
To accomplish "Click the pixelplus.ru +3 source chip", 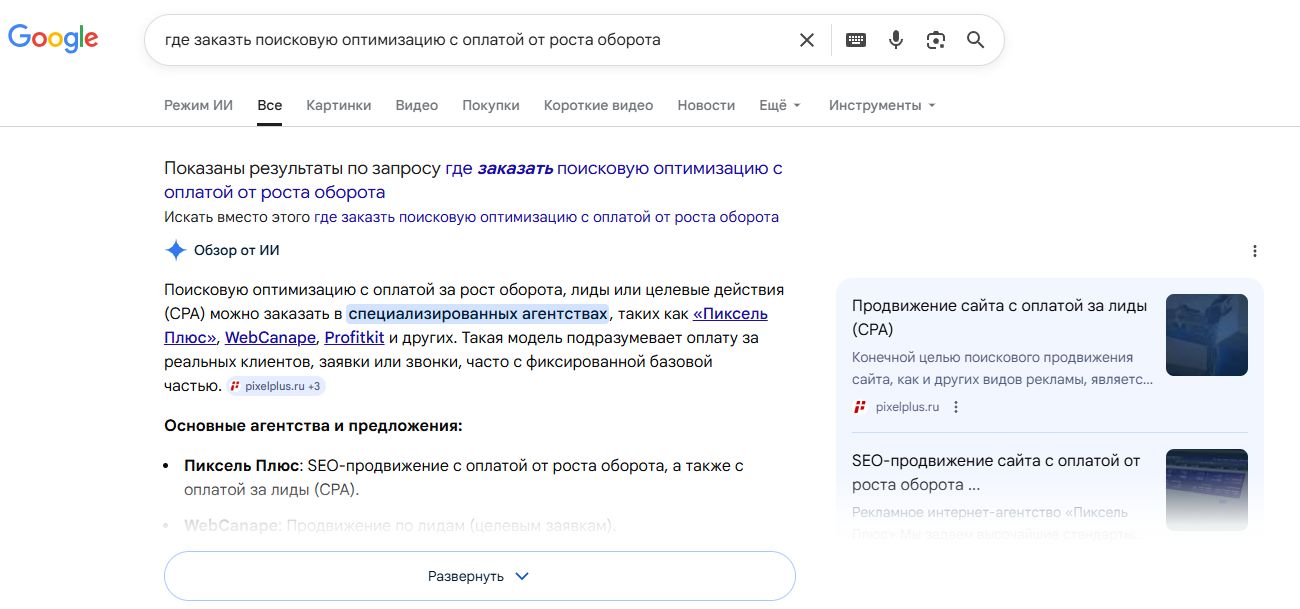I will tap(276, 386).
